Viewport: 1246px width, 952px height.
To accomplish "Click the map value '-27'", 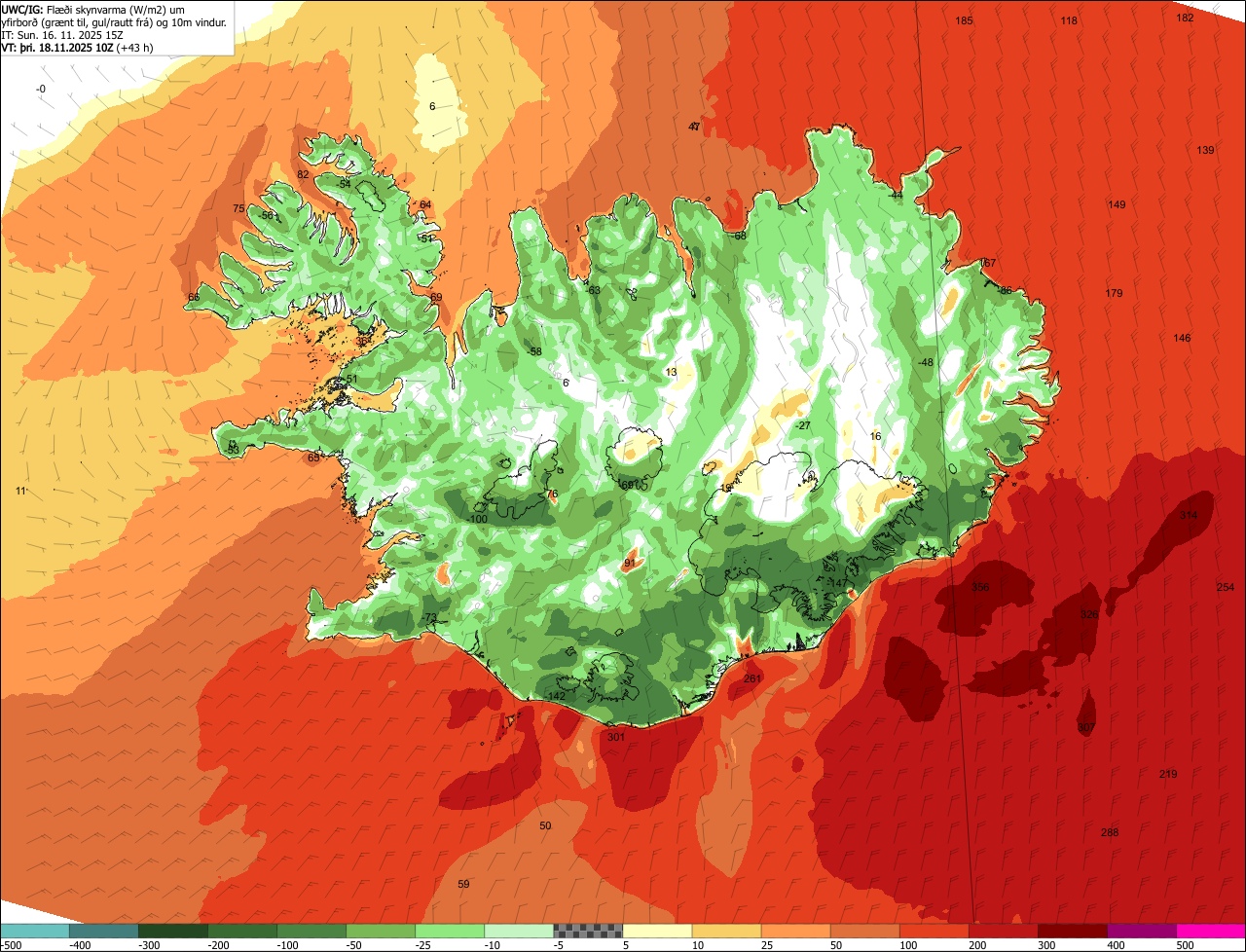I will [x=803, y=425].
